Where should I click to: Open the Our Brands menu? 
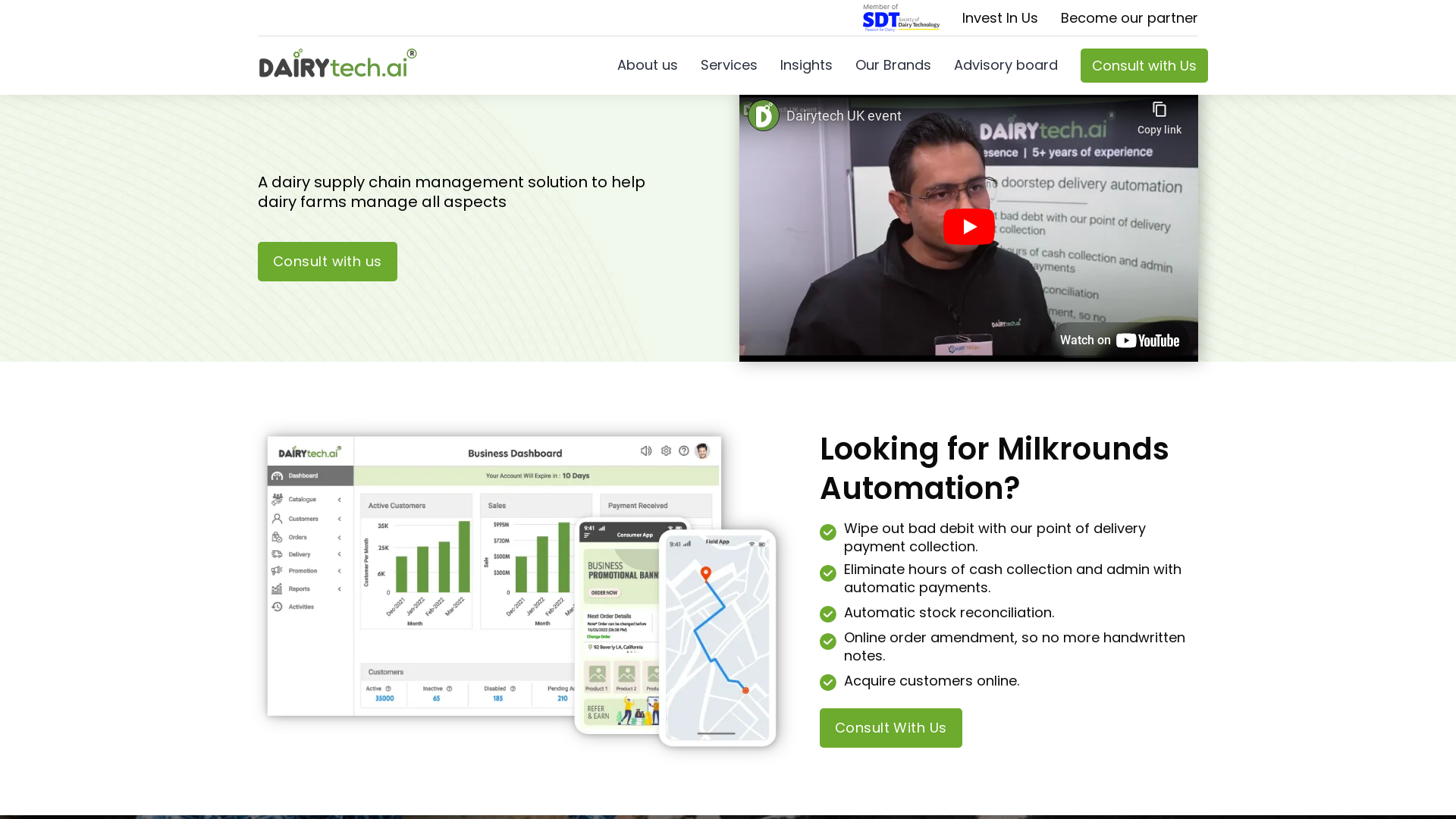[x=893, y=65]
